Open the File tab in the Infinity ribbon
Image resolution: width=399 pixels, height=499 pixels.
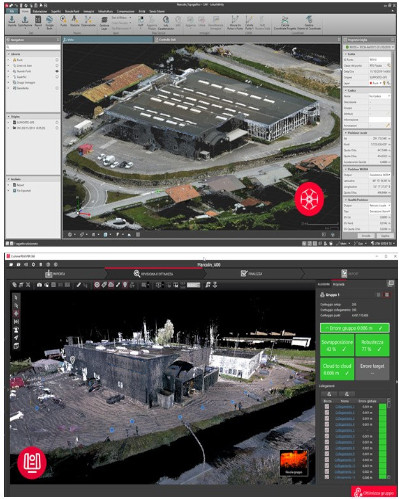[x=12, y=11]
